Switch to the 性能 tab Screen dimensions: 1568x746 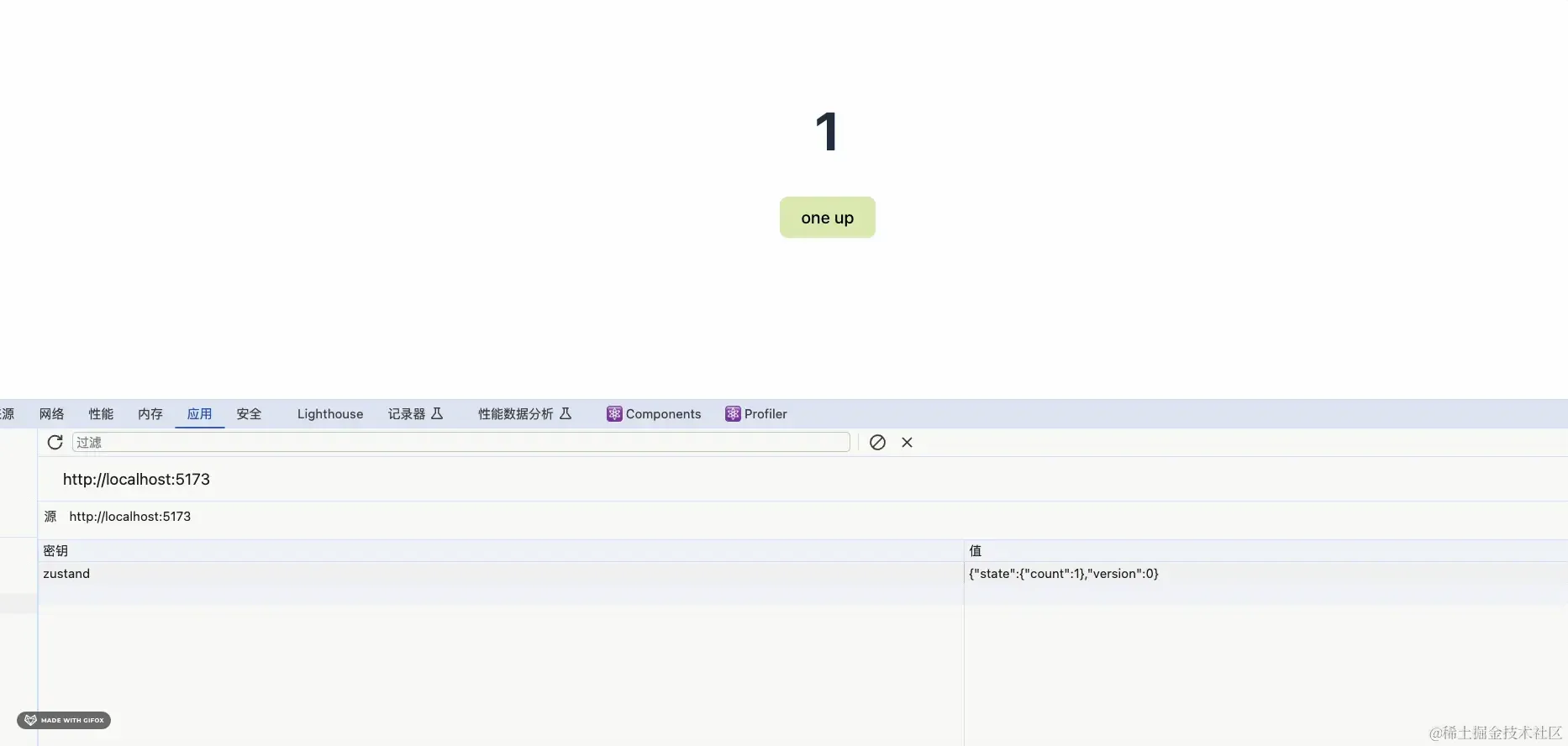(101, 413)
